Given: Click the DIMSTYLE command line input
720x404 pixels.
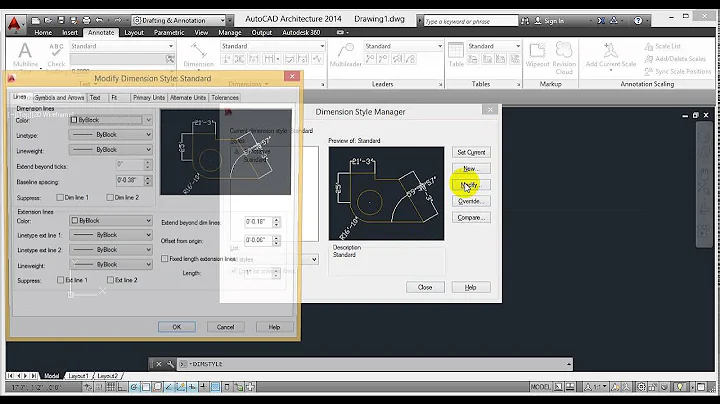Looking at the screenshot, I should (x=374, y=364).
